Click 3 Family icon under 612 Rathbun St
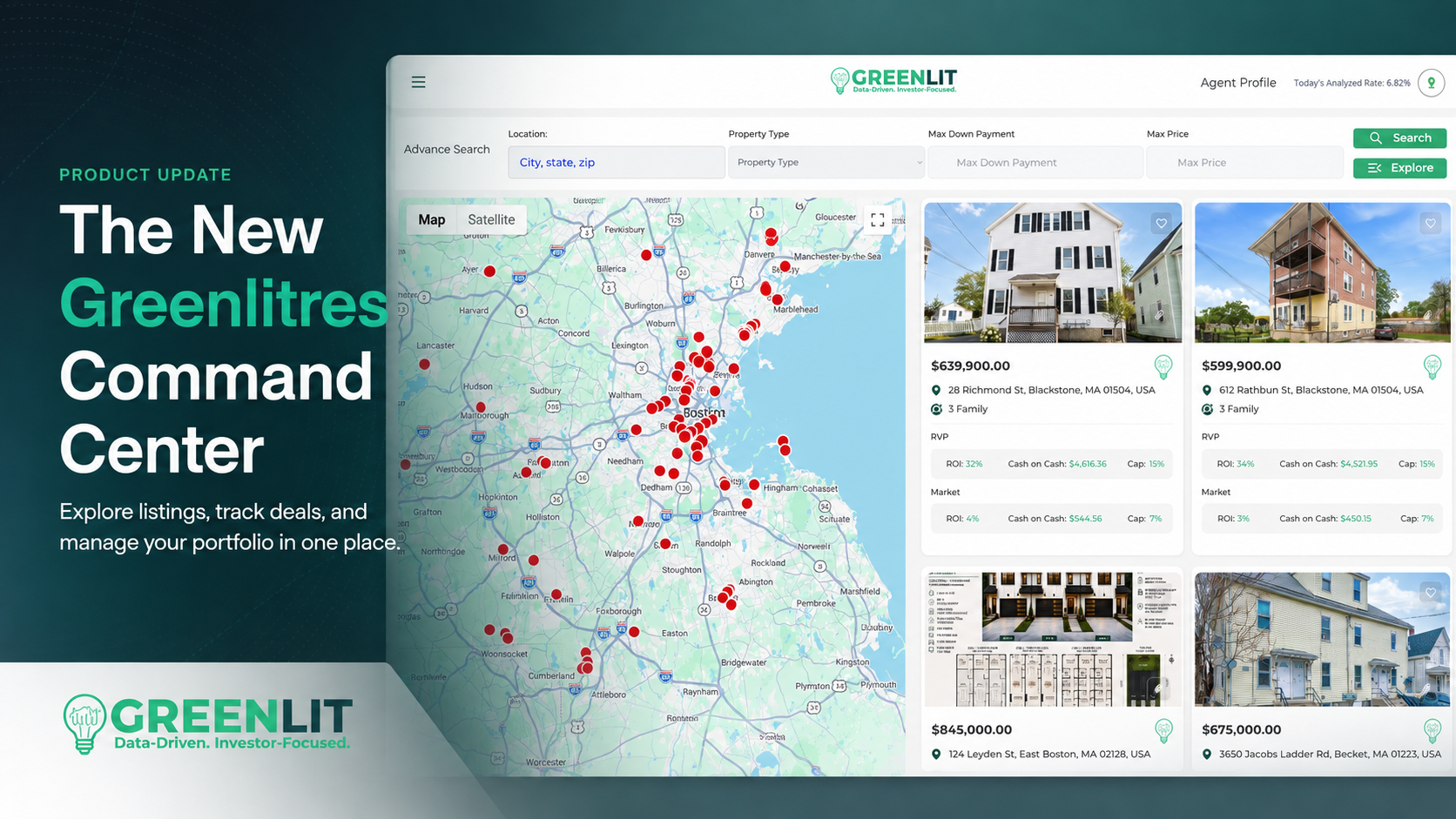Screen dimensions: 1456x819 click(x=1207, y=409)
